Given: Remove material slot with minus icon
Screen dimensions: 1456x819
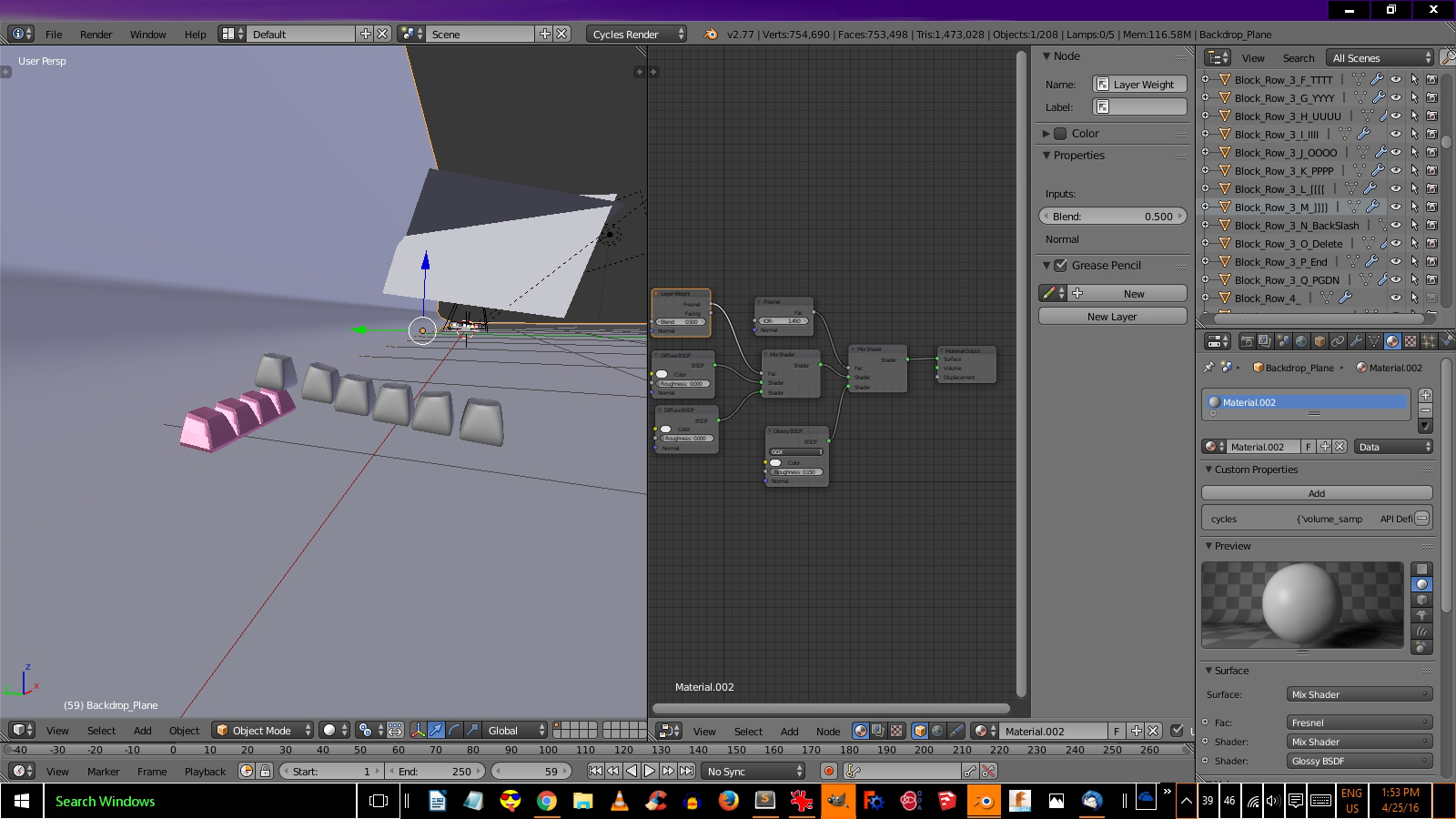Looking at the screenshot, I should [x=1426, y=410].
